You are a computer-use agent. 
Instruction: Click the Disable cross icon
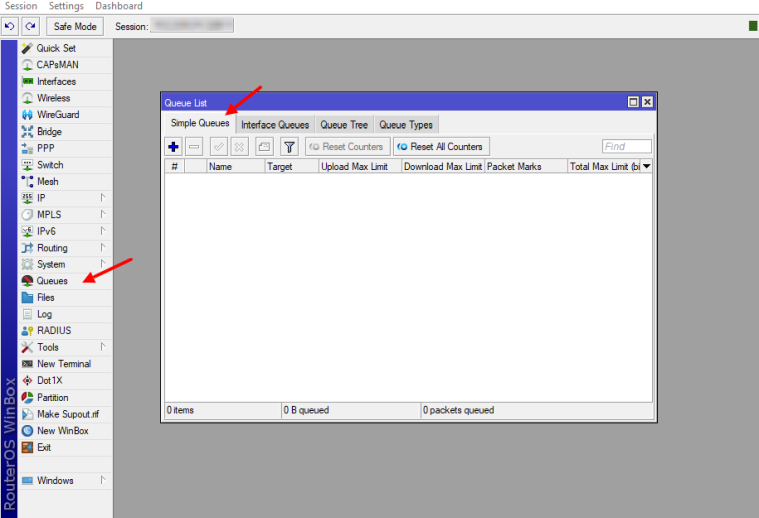click(240, 146)
